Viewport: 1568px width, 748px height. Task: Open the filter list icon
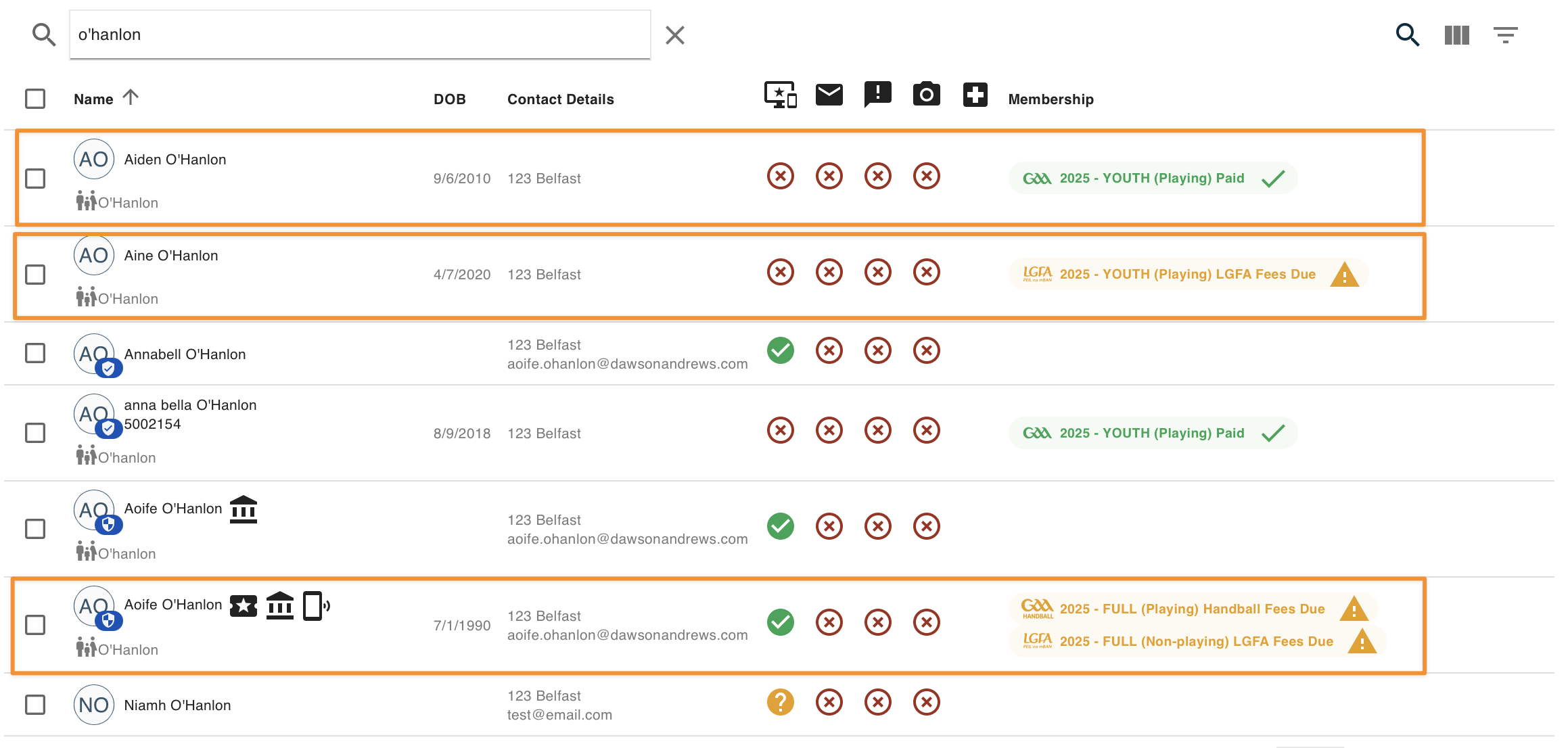tap(1506, 34)
